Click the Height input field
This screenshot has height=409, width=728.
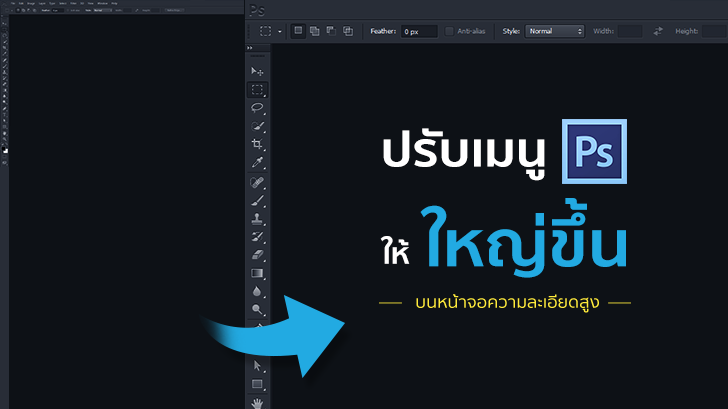pos(714,31)
